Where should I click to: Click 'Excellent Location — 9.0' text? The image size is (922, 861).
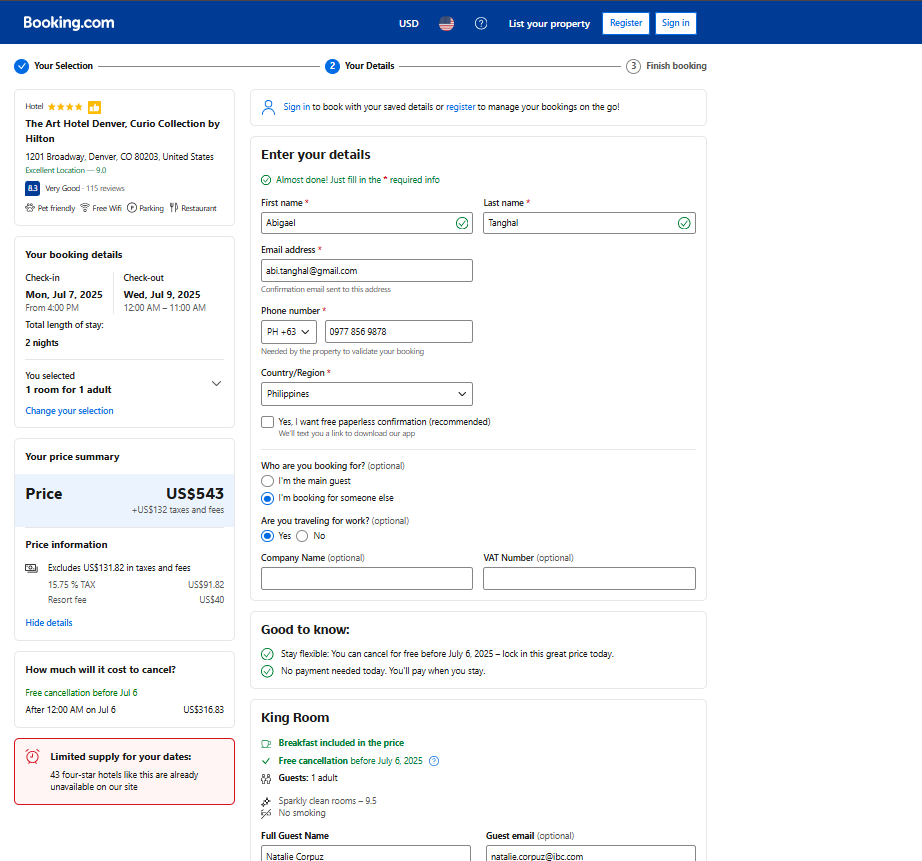(x=66, y=171)
